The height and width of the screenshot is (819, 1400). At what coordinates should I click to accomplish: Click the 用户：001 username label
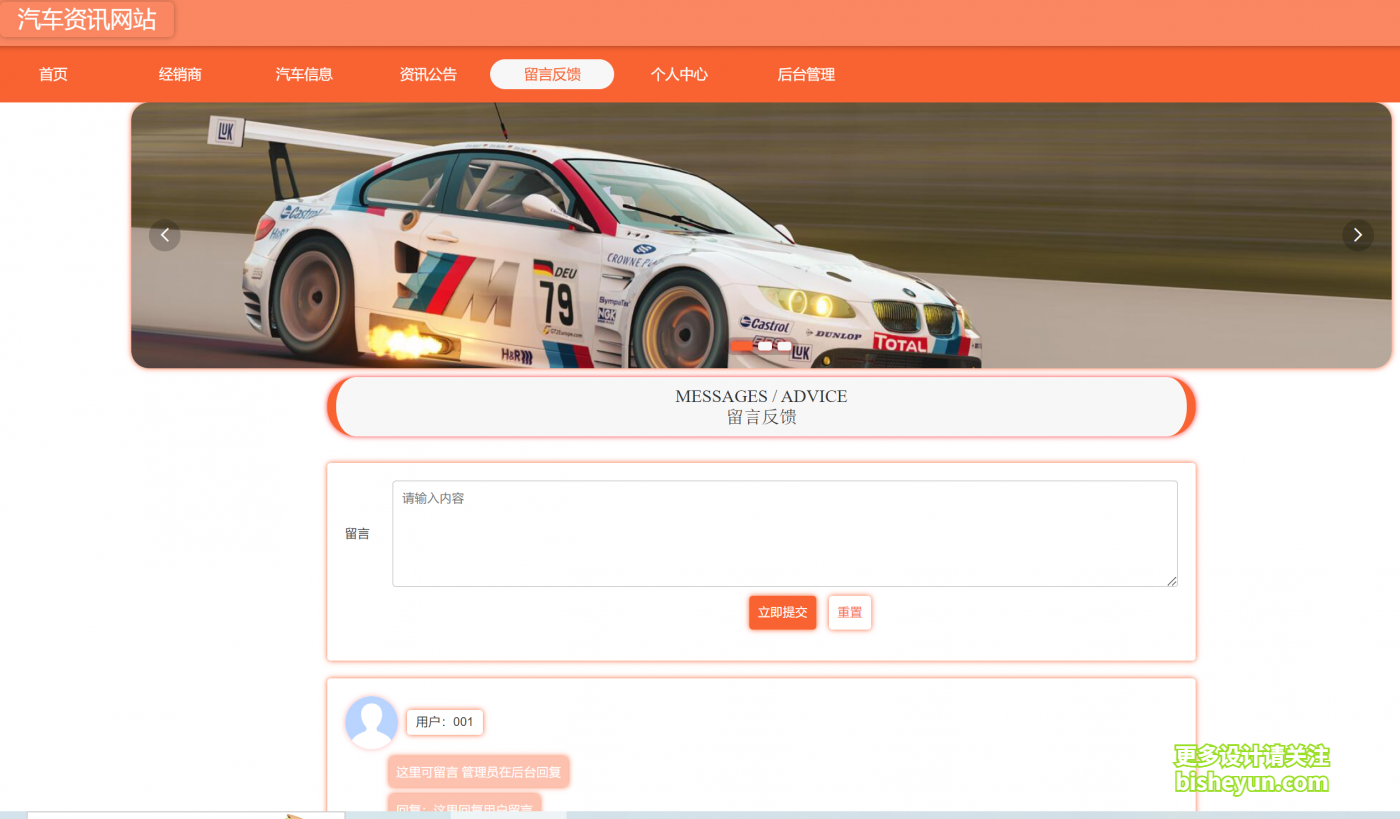tap(445, 722)
